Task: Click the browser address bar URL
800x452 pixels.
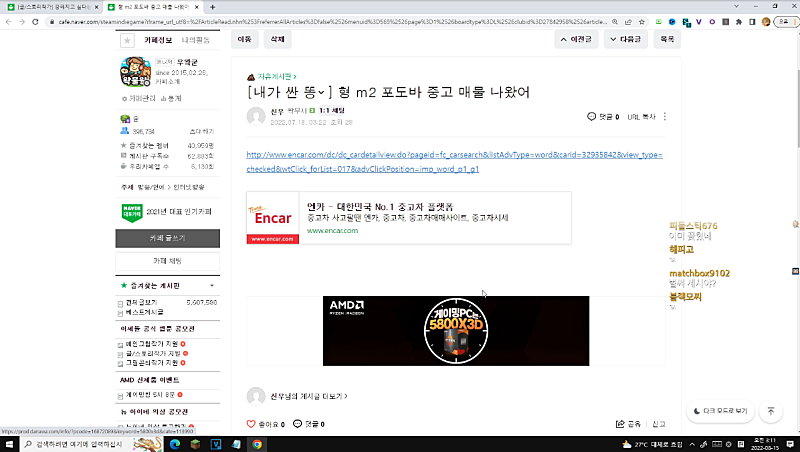Action: coord(332,22)
